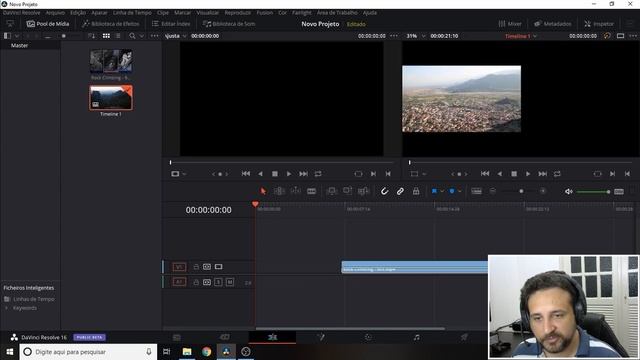640x360 pixels.
Task: Lock the A1 audio track
Action: 196,282
